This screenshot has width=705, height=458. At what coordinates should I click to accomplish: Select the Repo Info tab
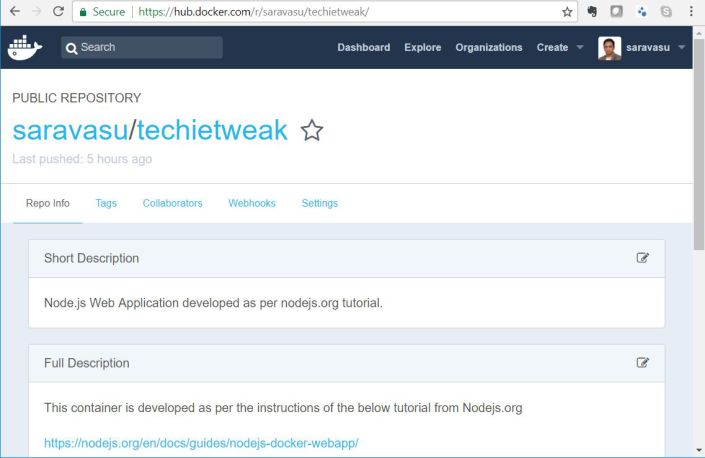point(48,203)
